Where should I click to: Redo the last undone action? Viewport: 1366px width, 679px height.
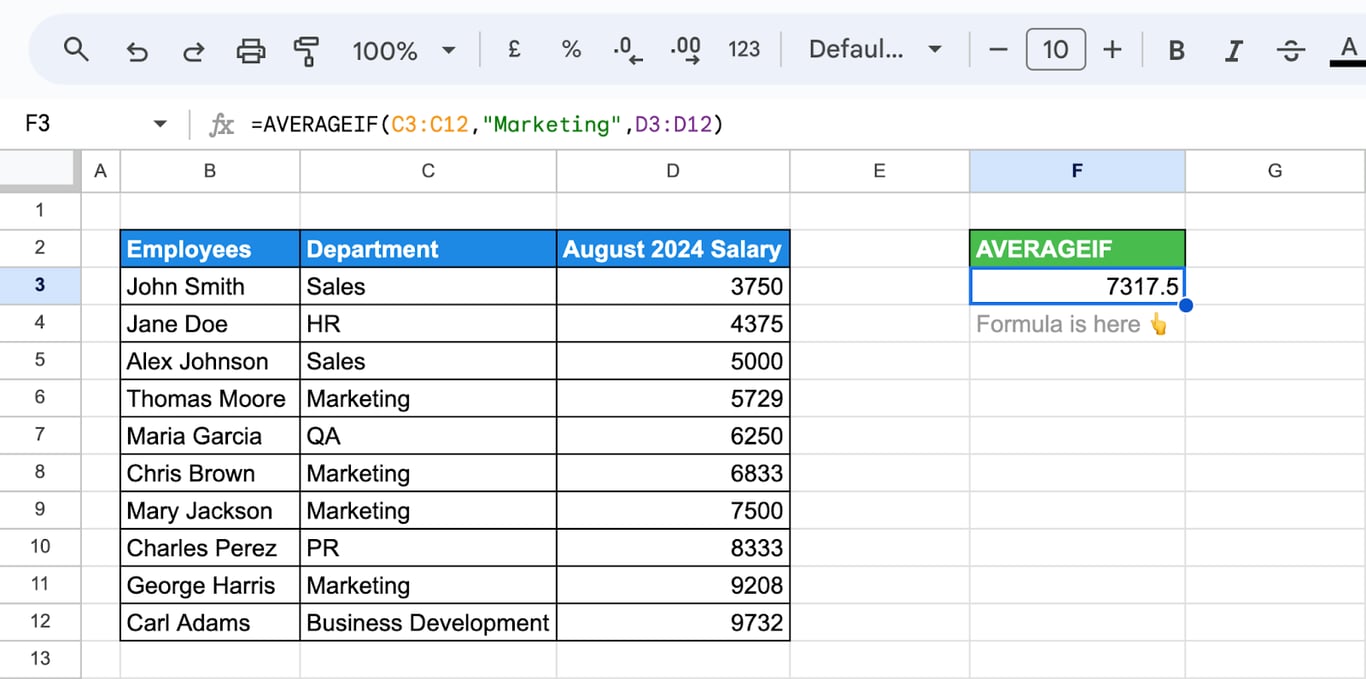pos(194,50)
